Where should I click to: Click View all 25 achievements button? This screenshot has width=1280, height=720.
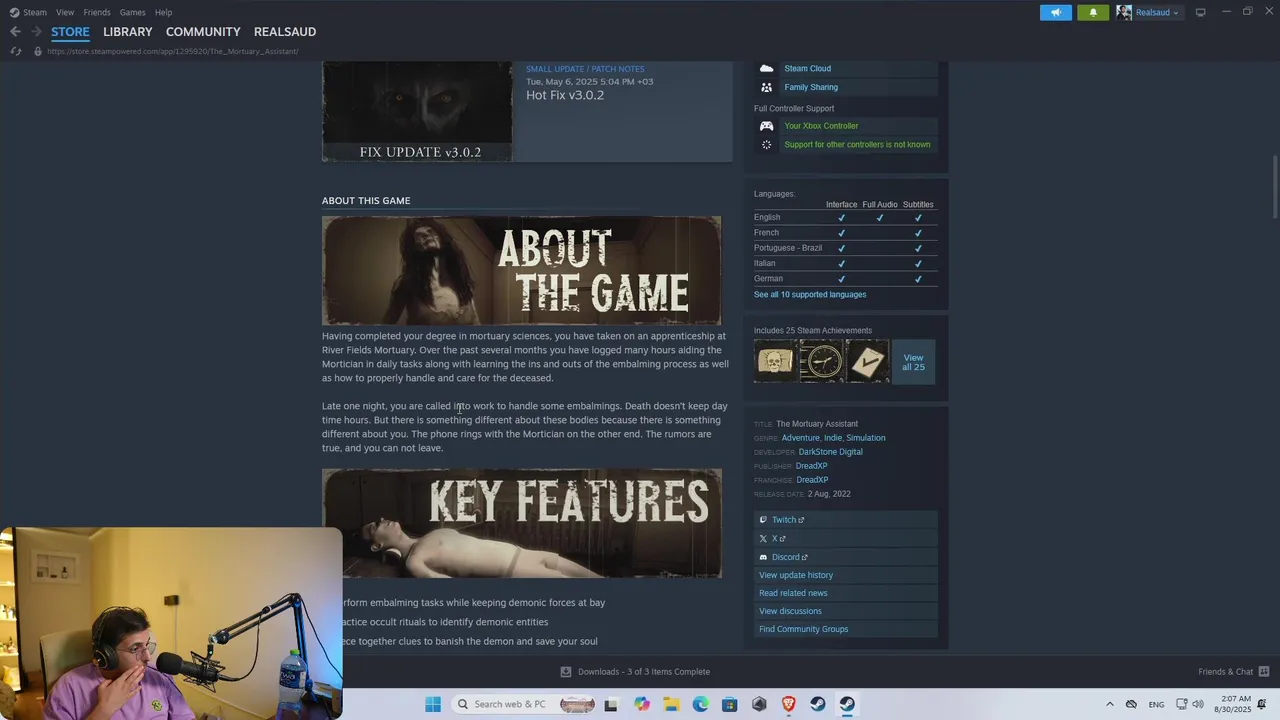click(x=913, y=362)
